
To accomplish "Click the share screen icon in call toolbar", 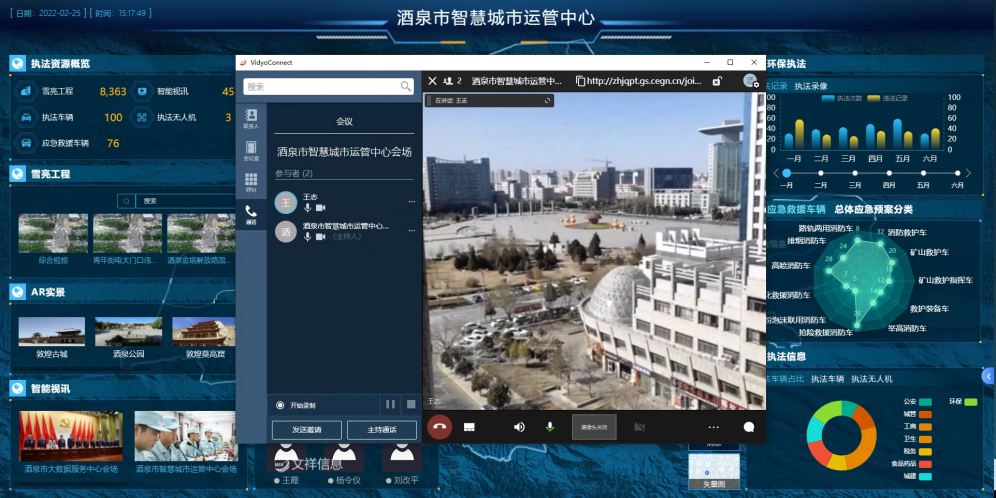I will pos(469,426).
